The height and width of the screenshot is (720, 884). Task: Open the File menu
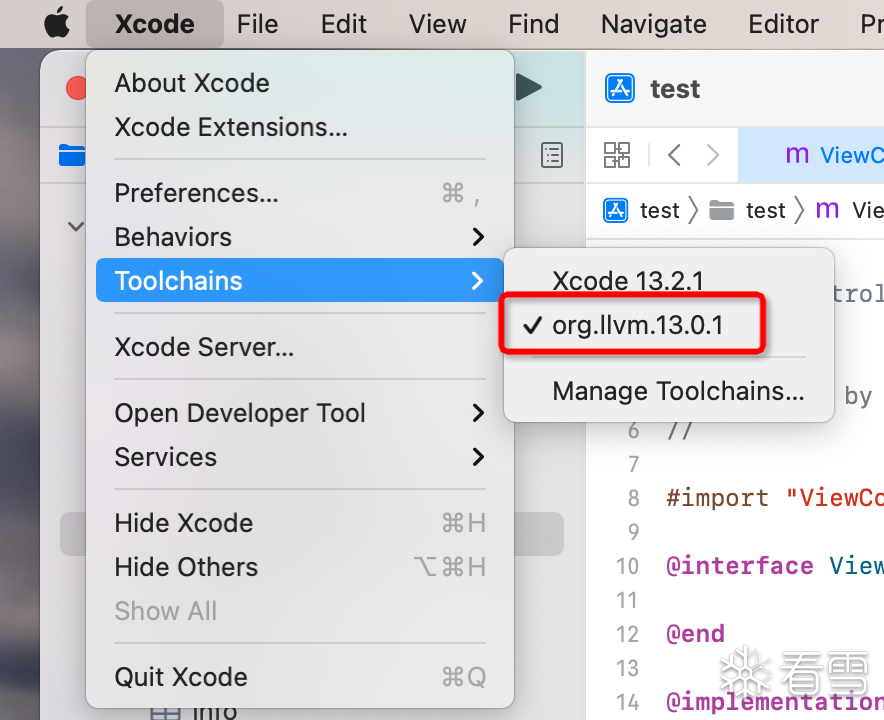coord(258,24)
